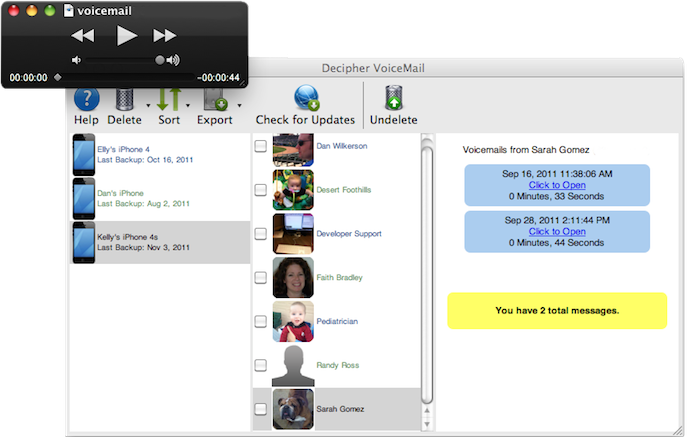
Task: Click the Dan's iPhone phone icon
Action: tap(84, 199)
